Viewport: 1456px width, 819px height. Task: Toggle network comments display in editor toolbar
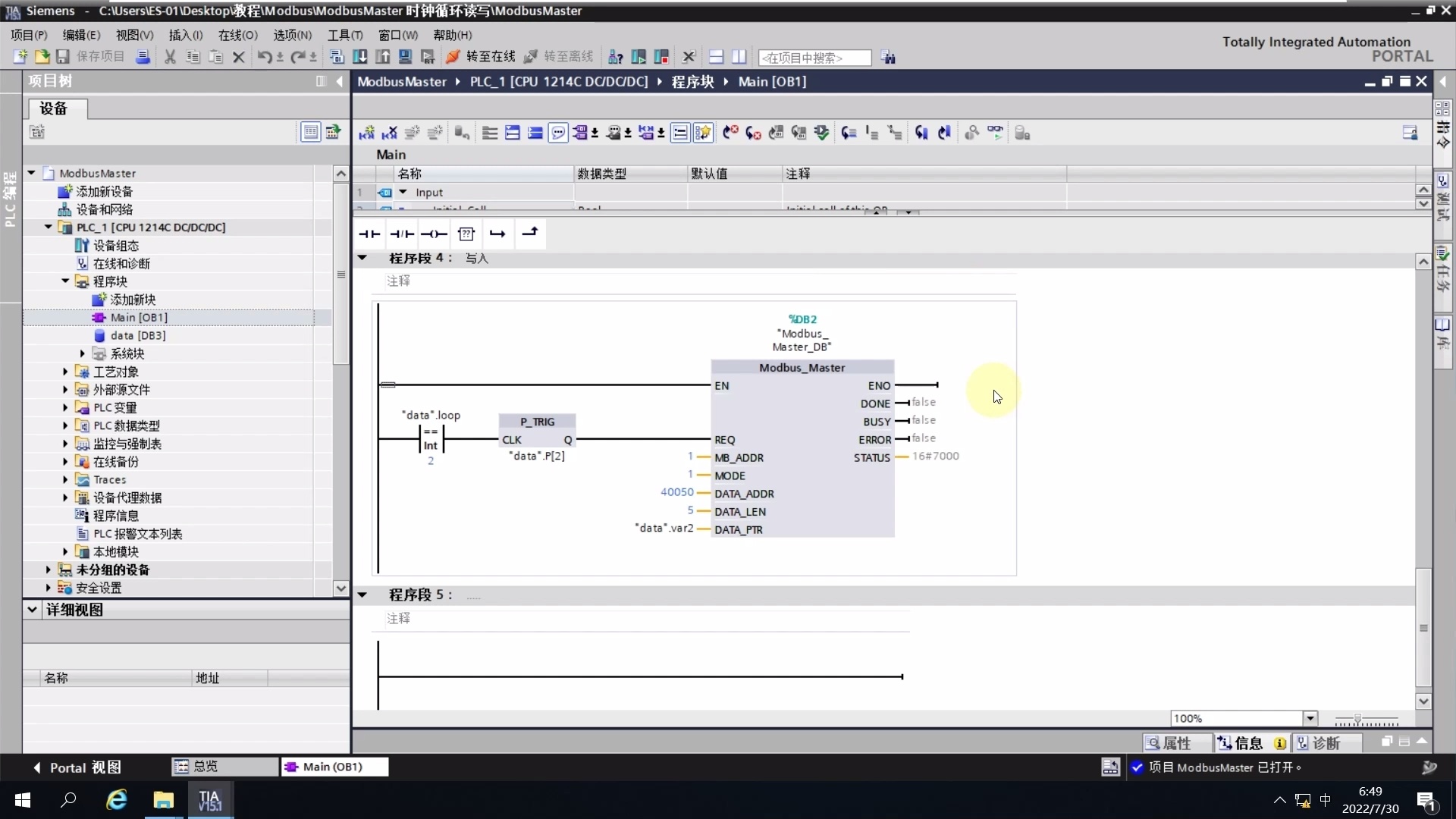558,133
